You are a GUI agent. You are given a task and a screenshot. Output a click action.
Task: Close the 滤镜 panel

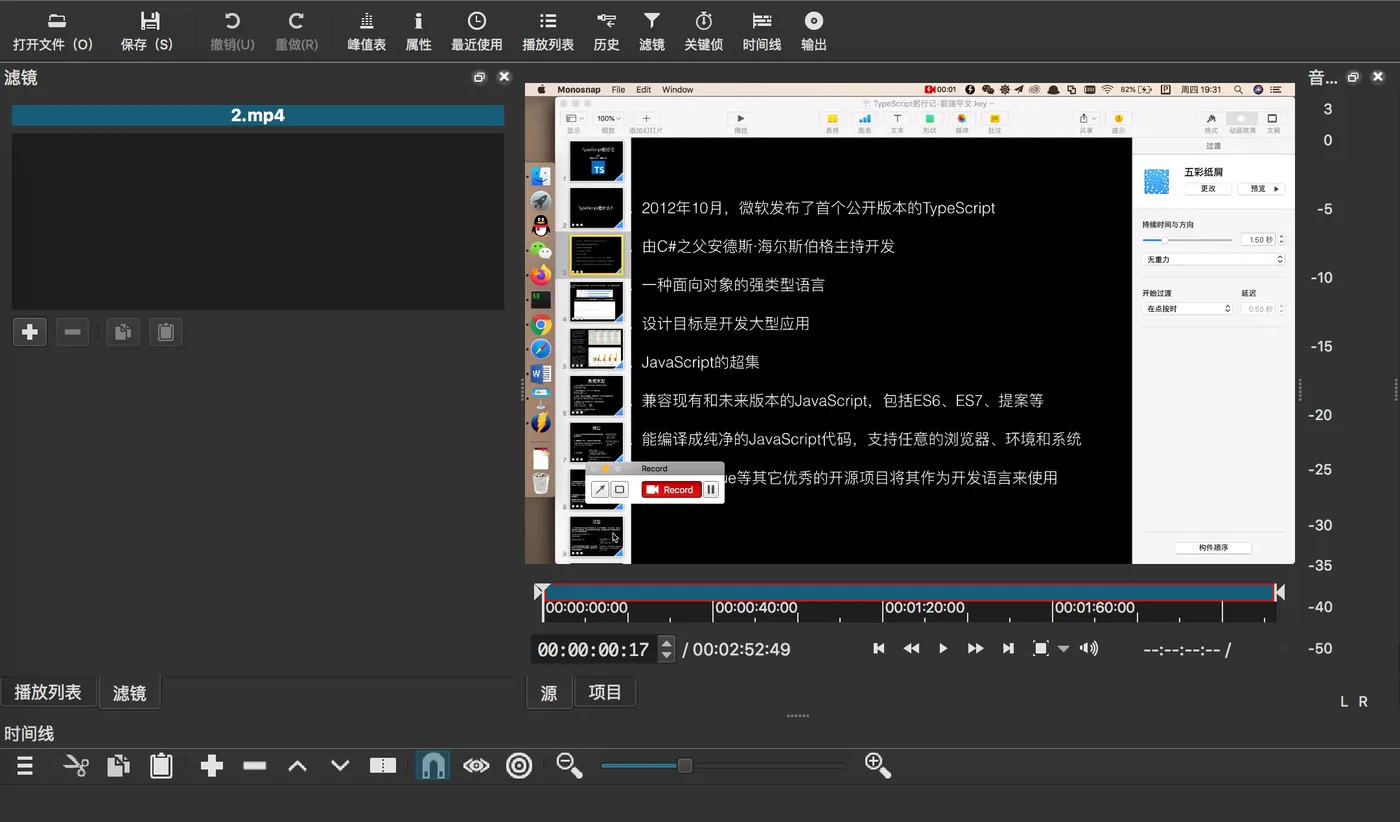(x=504, y=77)
